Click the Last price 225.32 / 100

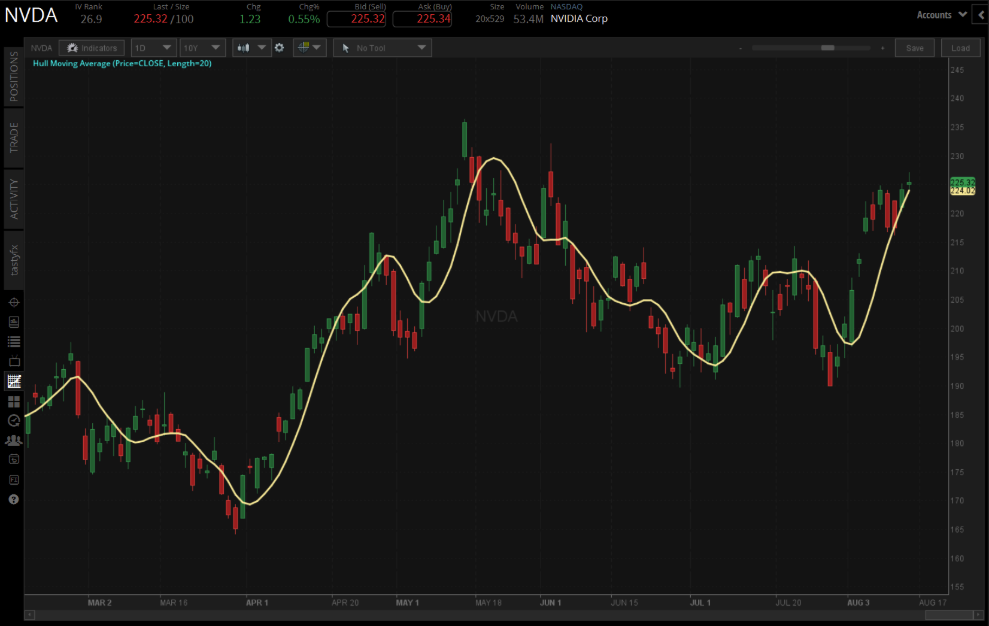tap(163, 19)
